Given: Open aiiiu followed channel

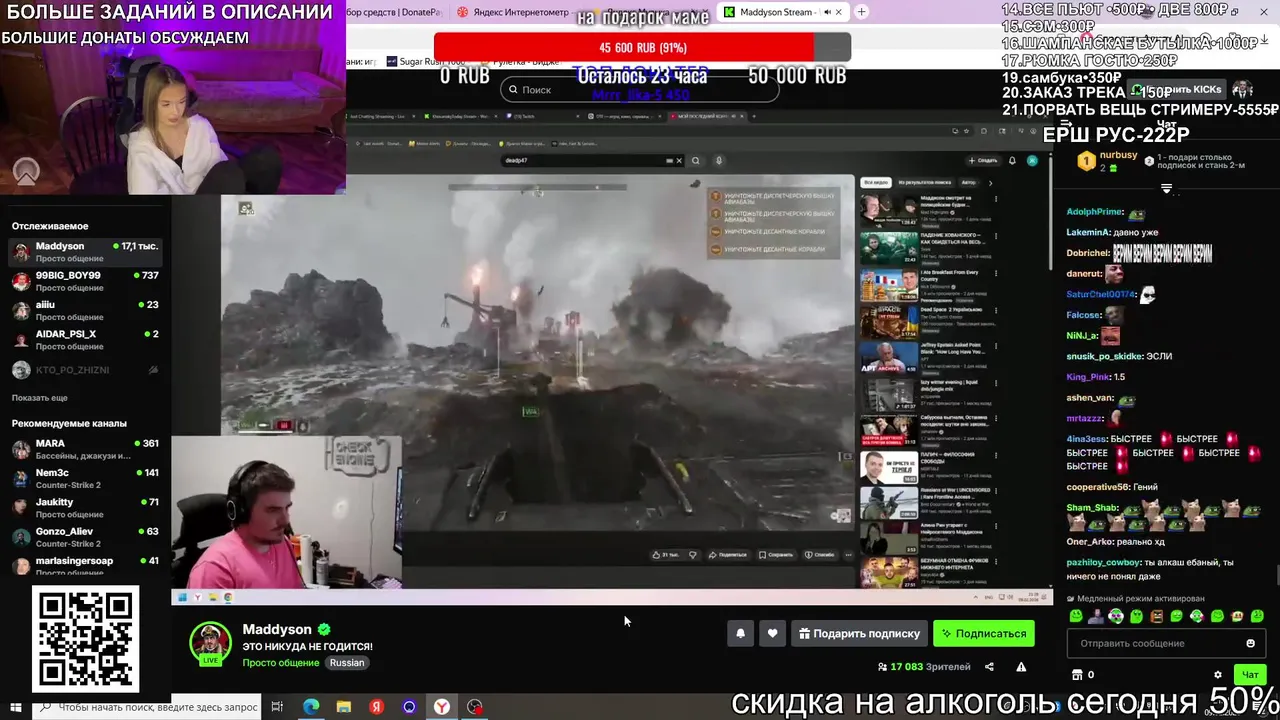Looking at the screenshot, I should pyautogui.click(x=85, y=311).
